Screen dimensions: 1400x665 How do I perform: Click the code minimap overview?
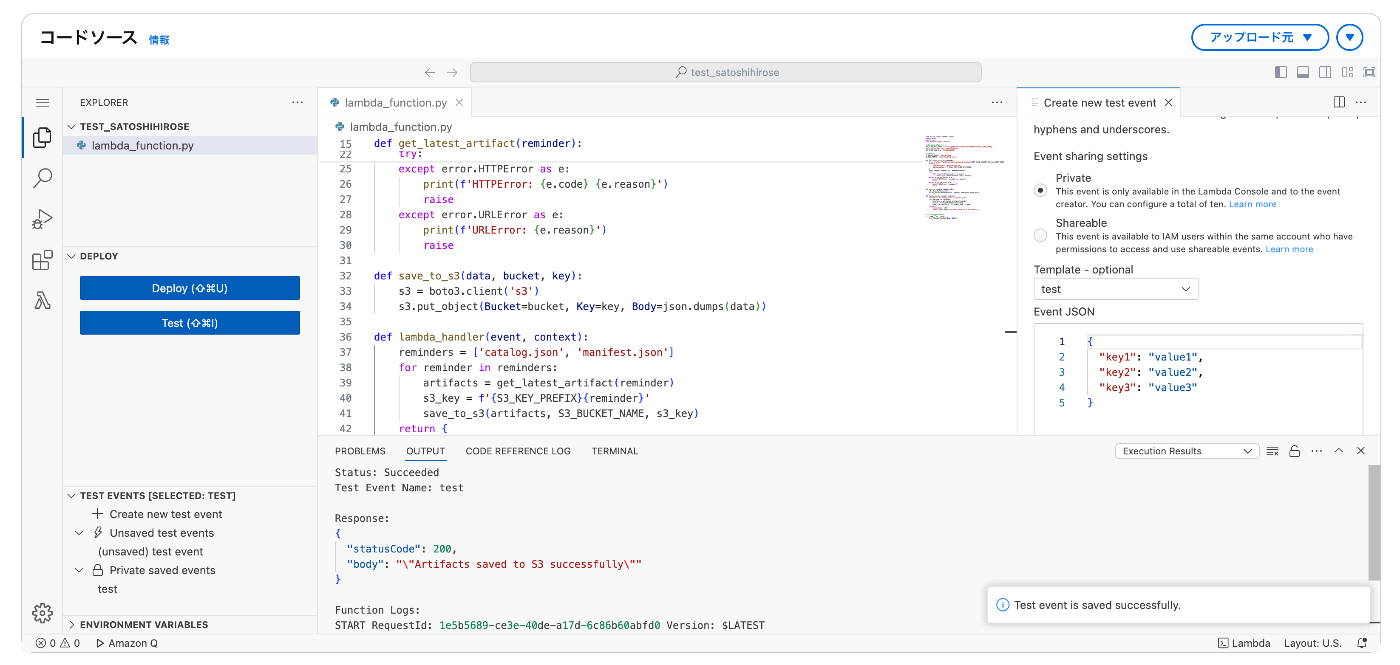tap(964, 177)
